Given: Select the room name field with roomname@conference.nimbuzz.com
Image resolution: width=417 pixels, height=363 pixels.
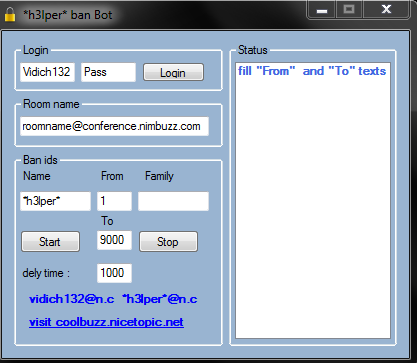Looking at the screenshot, I should [x=114, y=126].
